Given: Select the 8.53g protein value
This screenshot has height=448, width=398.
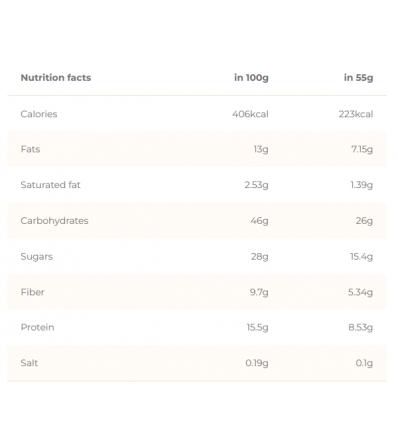Looking at the screenshot, I should tap(361, 328).
